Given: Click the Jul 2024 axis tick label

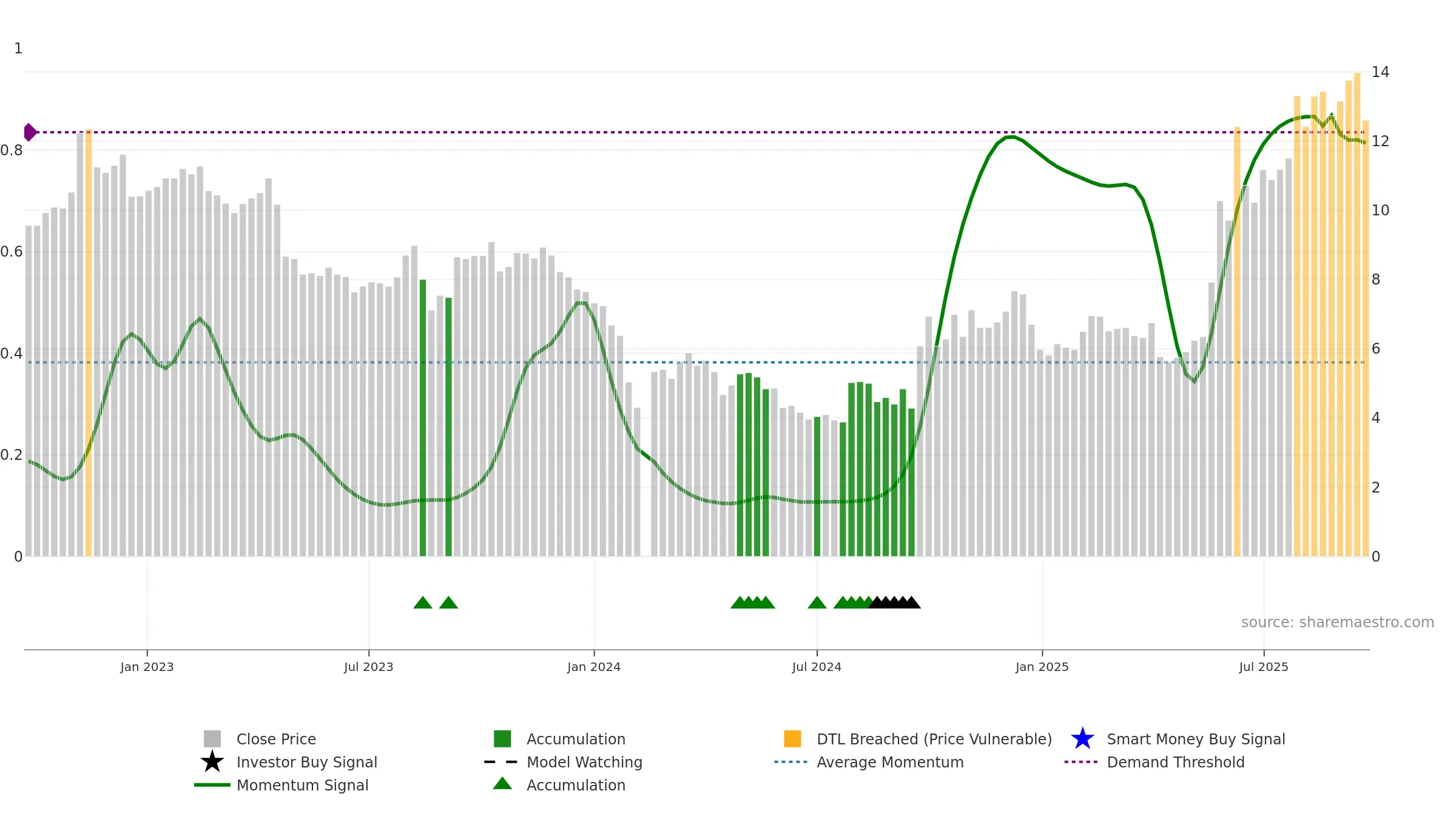Looking at the screenshot, I should (817, 667).
